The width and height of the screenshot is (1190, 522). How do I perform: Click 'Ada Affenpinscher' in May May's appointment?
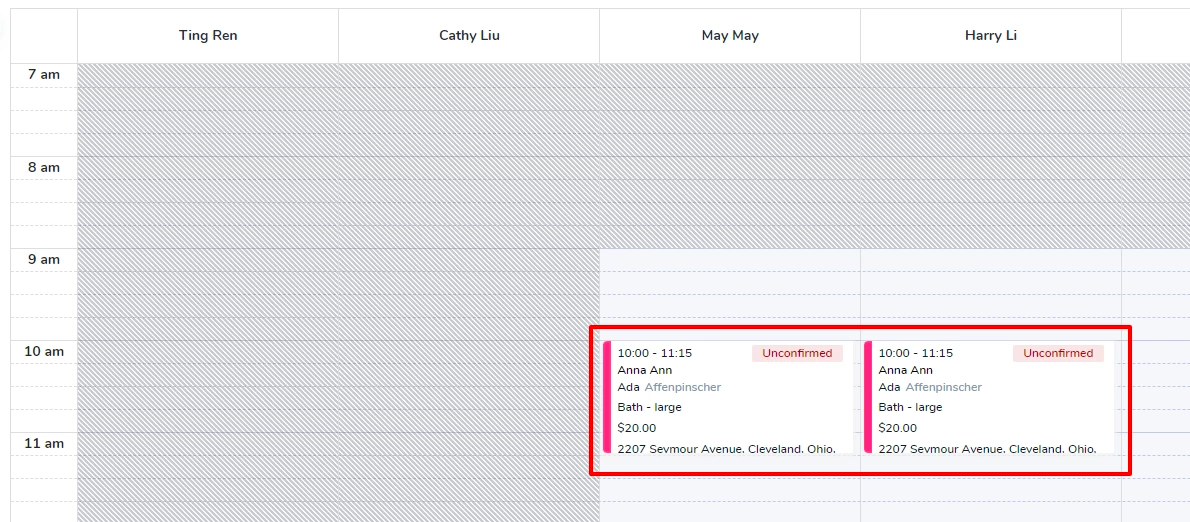[x=669, y=388]
